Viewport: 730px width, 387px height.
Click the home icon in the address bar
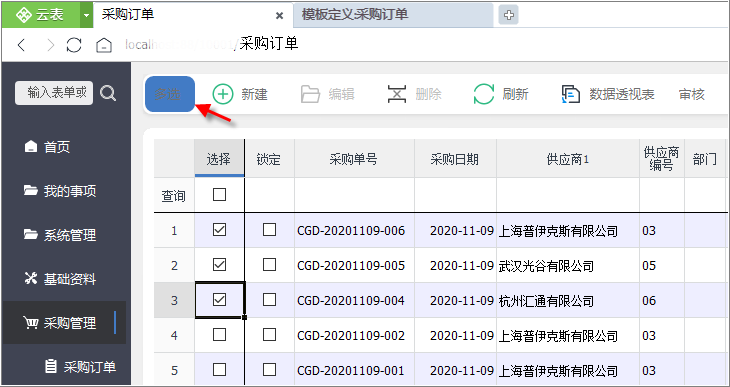pyautogui.click(x=104, y=45)
